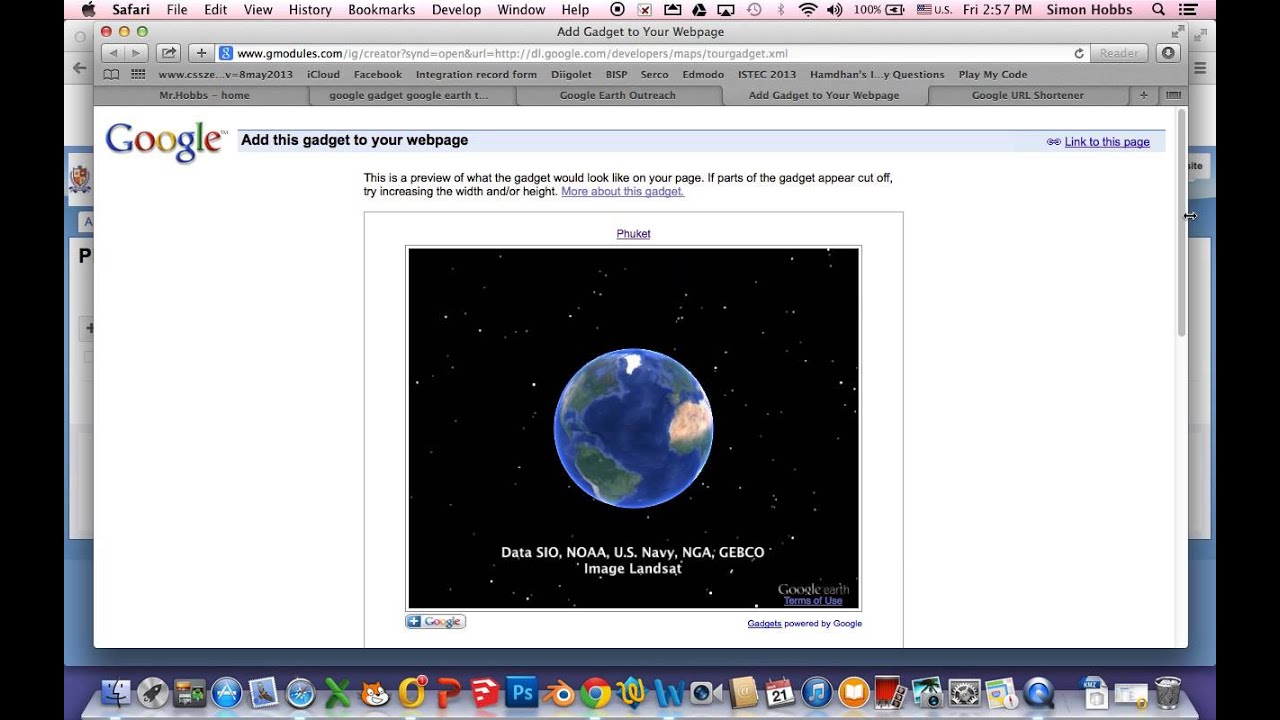
Task: Open the Safari menu
Action: tap(131, 10)
